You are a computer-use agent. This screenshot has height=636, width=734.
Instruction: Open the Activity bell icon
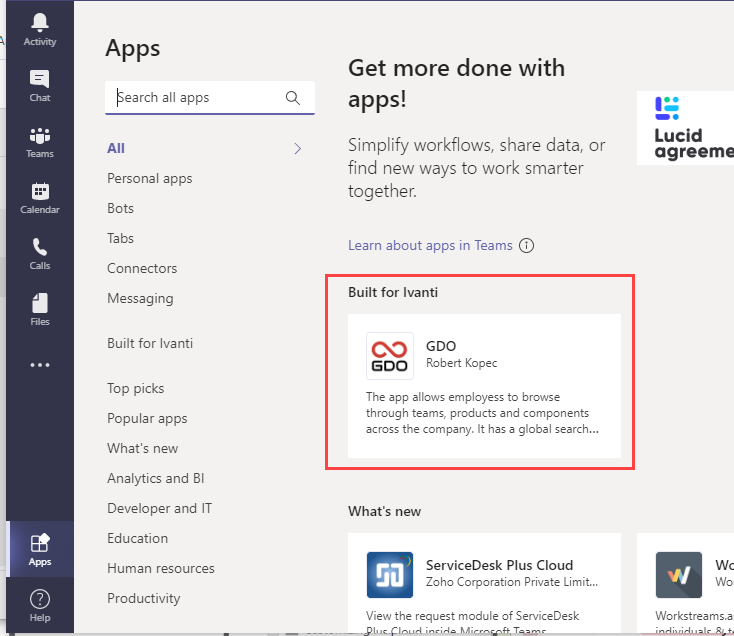click(40, 23)
